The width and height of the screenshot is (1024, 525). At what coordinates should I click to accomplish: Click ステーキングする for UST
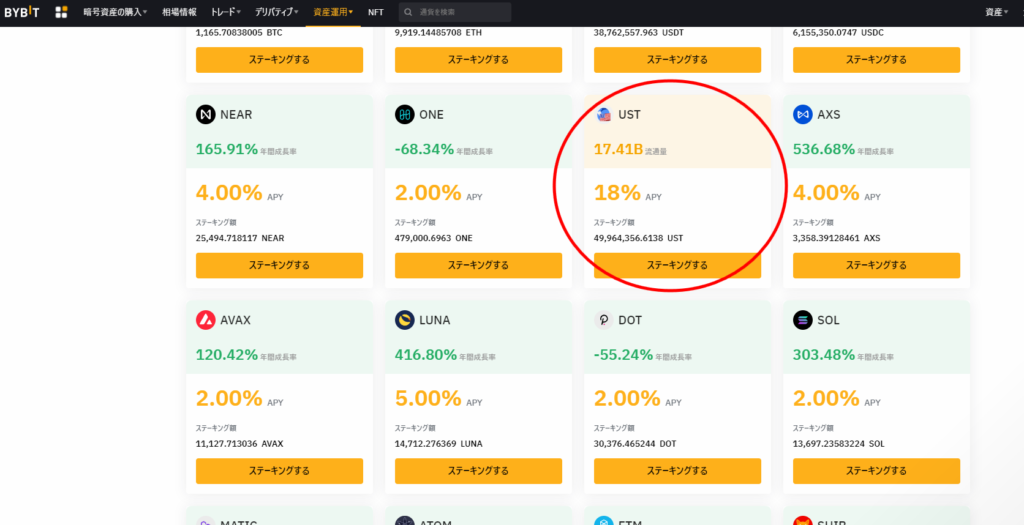(678, 265)
